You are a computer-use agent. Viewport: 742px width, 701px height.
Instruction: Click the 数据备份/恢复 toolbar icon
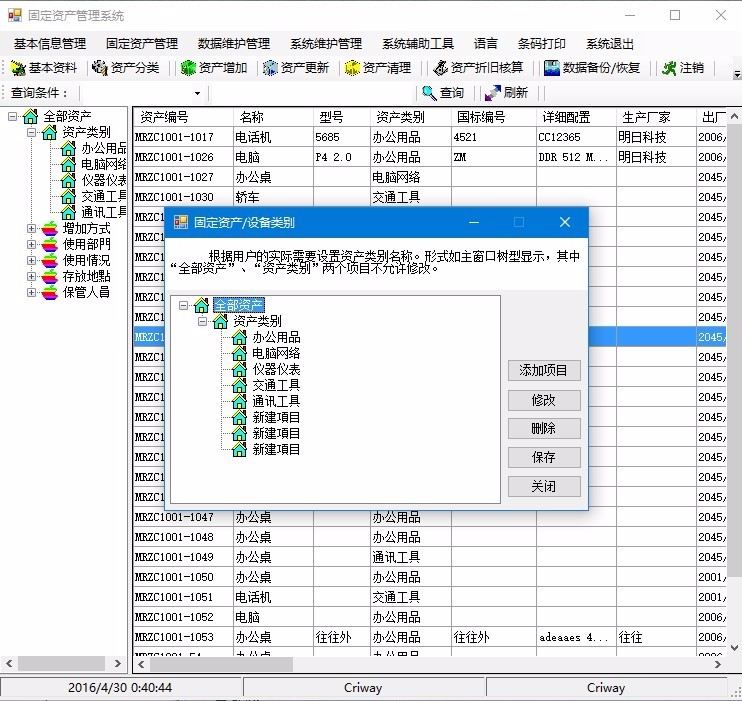(597, 68)
